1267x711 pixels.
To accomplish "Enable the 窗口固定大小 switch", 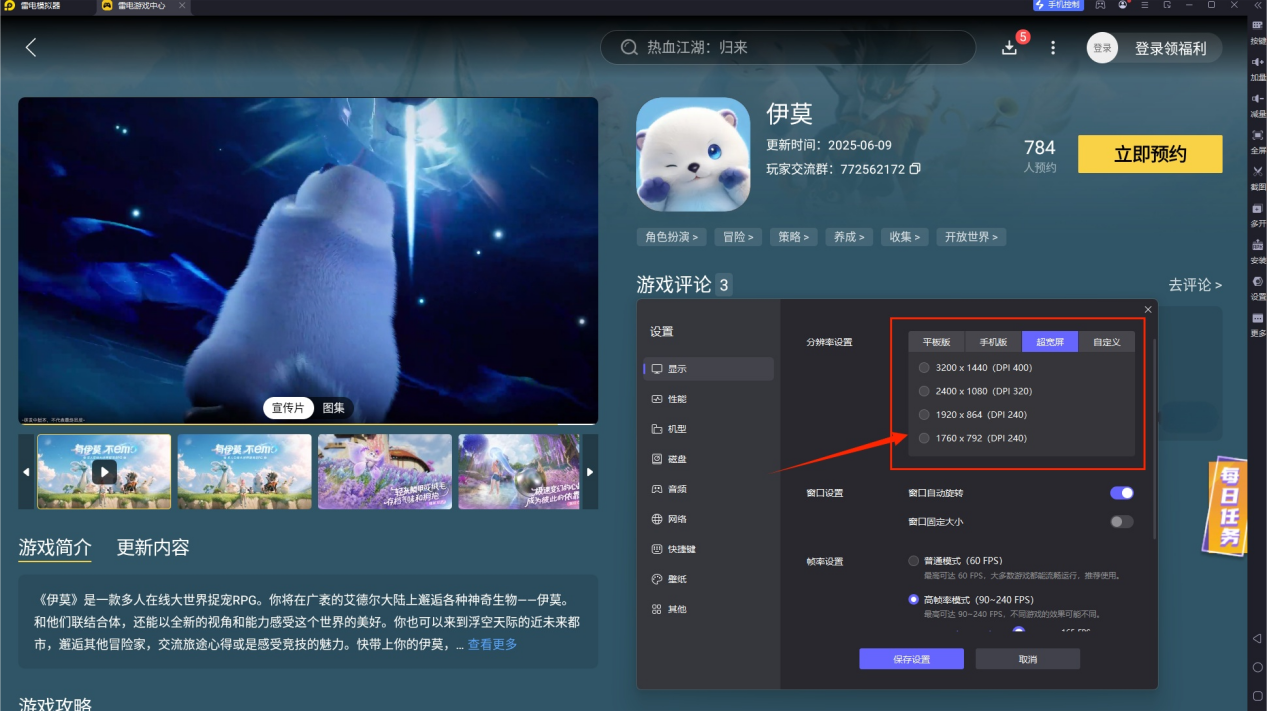I will 1122,521.
